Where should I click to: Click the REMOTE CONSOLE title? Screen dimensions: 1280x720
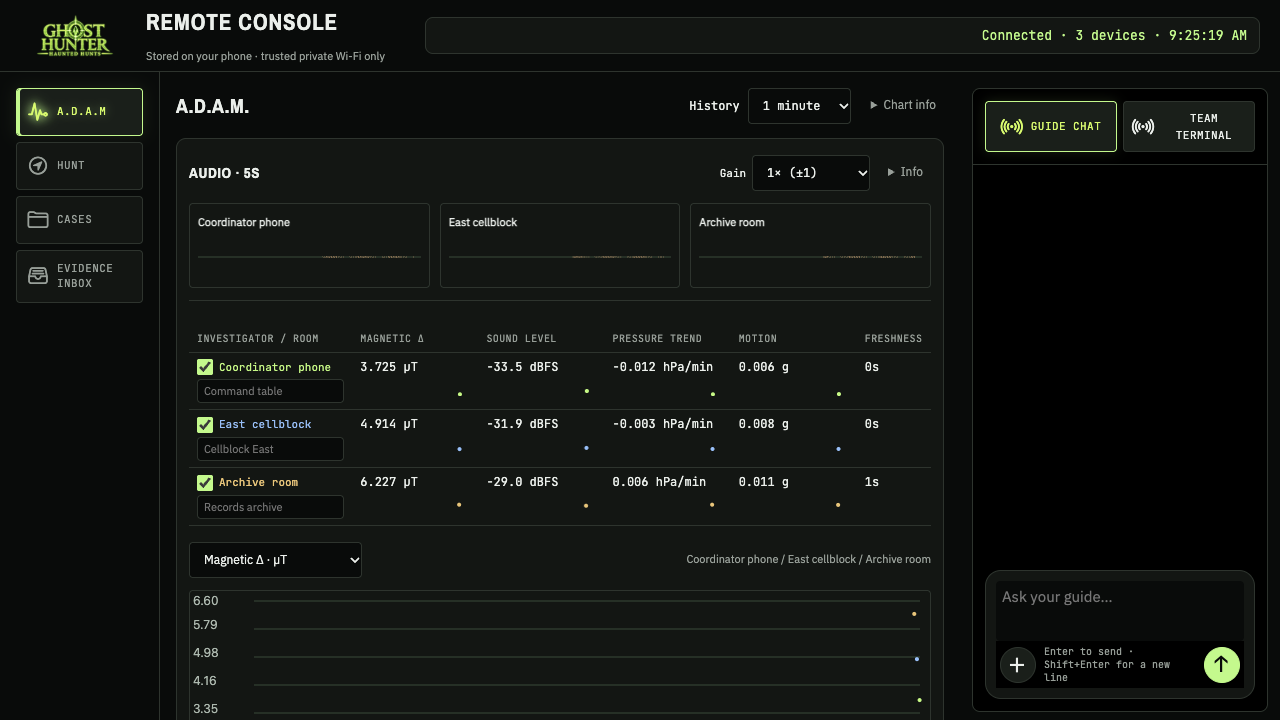(x=241, y=23)
